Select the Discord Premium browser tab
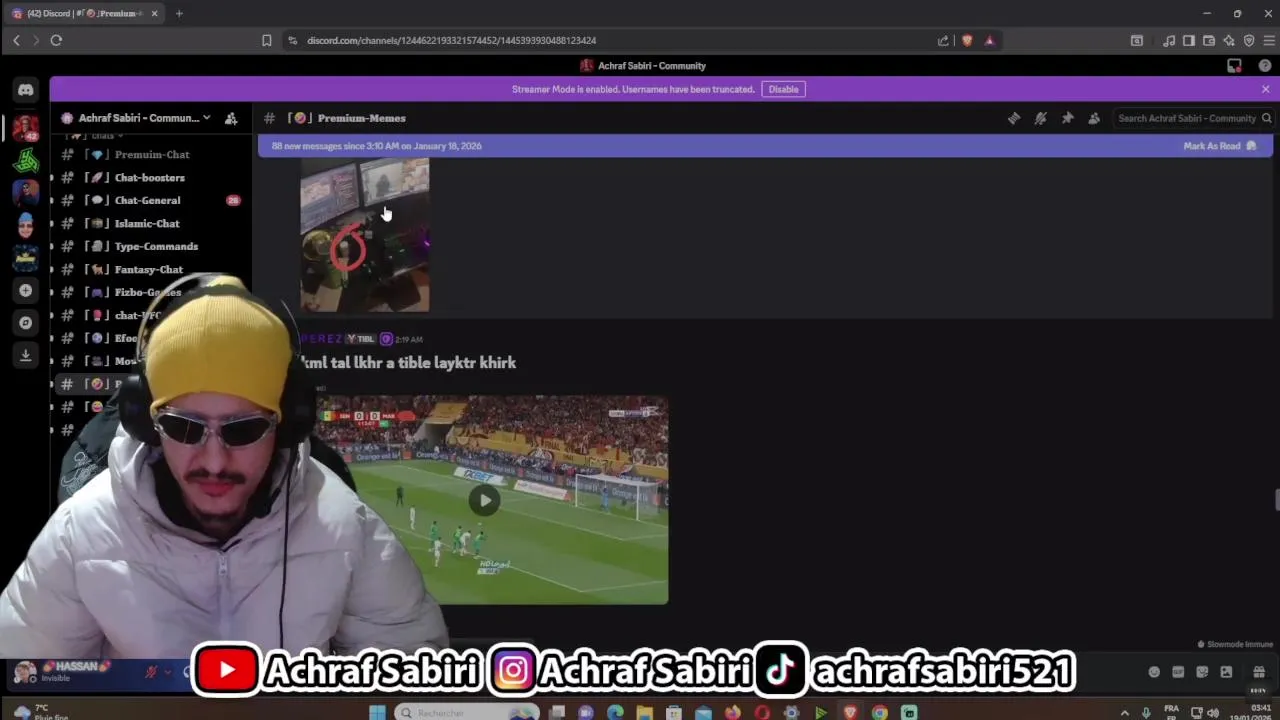Image resolution: width=1280 pixels, height=720 pixels. tap(83, 13)
